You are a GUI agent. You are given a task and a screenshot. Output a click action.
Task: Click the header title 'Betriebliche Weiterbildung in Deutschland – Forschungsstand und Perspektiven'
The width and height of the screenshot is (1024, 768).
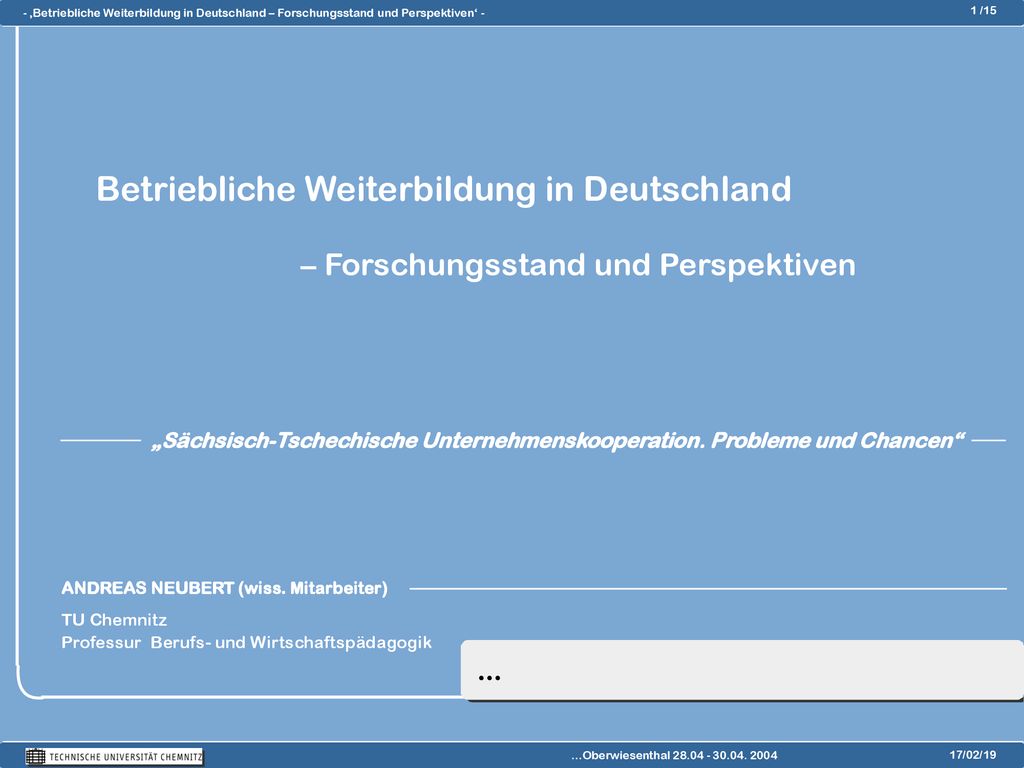(x=254, y=13)
